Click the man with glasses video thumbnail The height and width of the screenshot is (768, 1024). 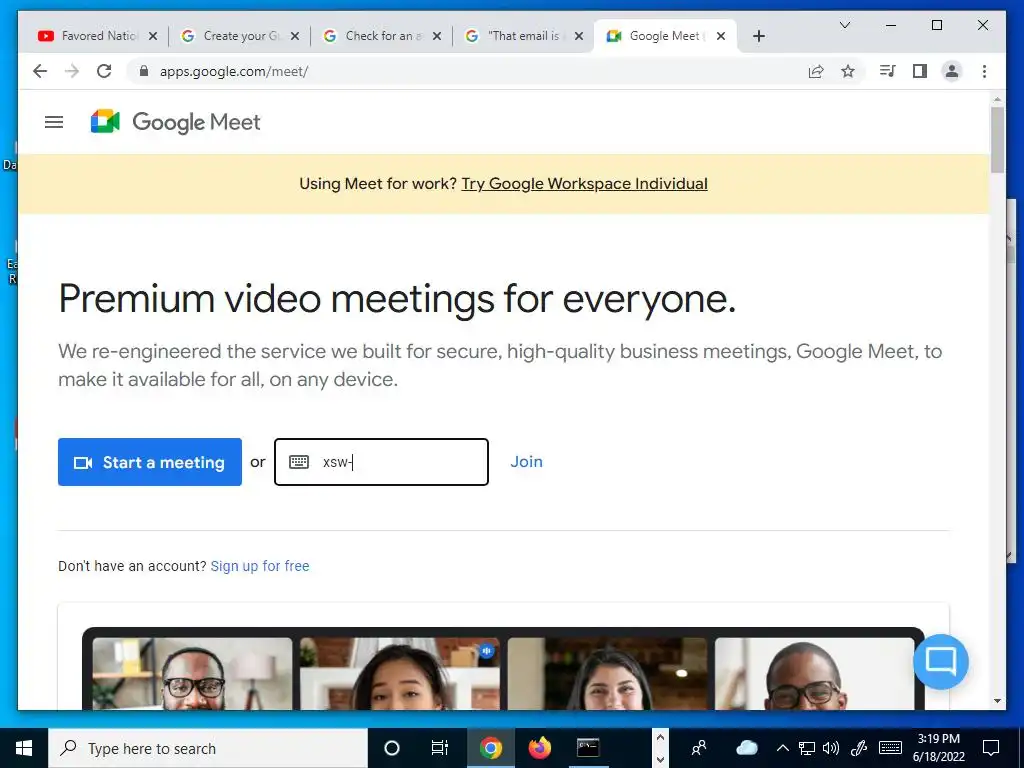[193, 674]
